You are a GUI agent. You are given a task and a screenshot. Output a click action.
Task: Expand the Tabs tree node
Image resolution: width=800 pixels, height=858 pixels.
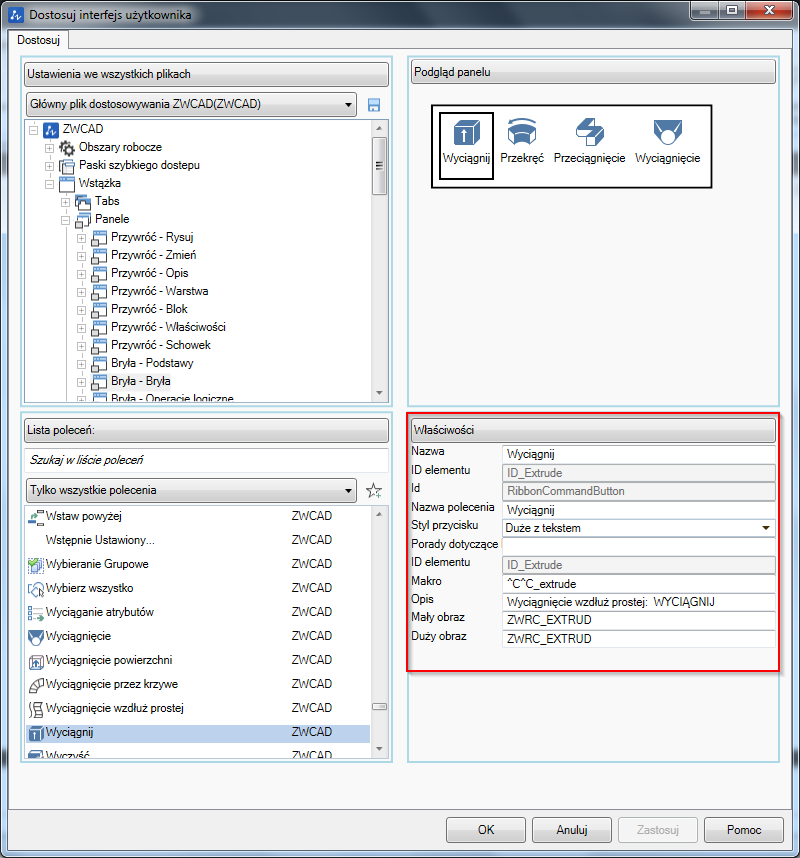[x=65, y=201]
